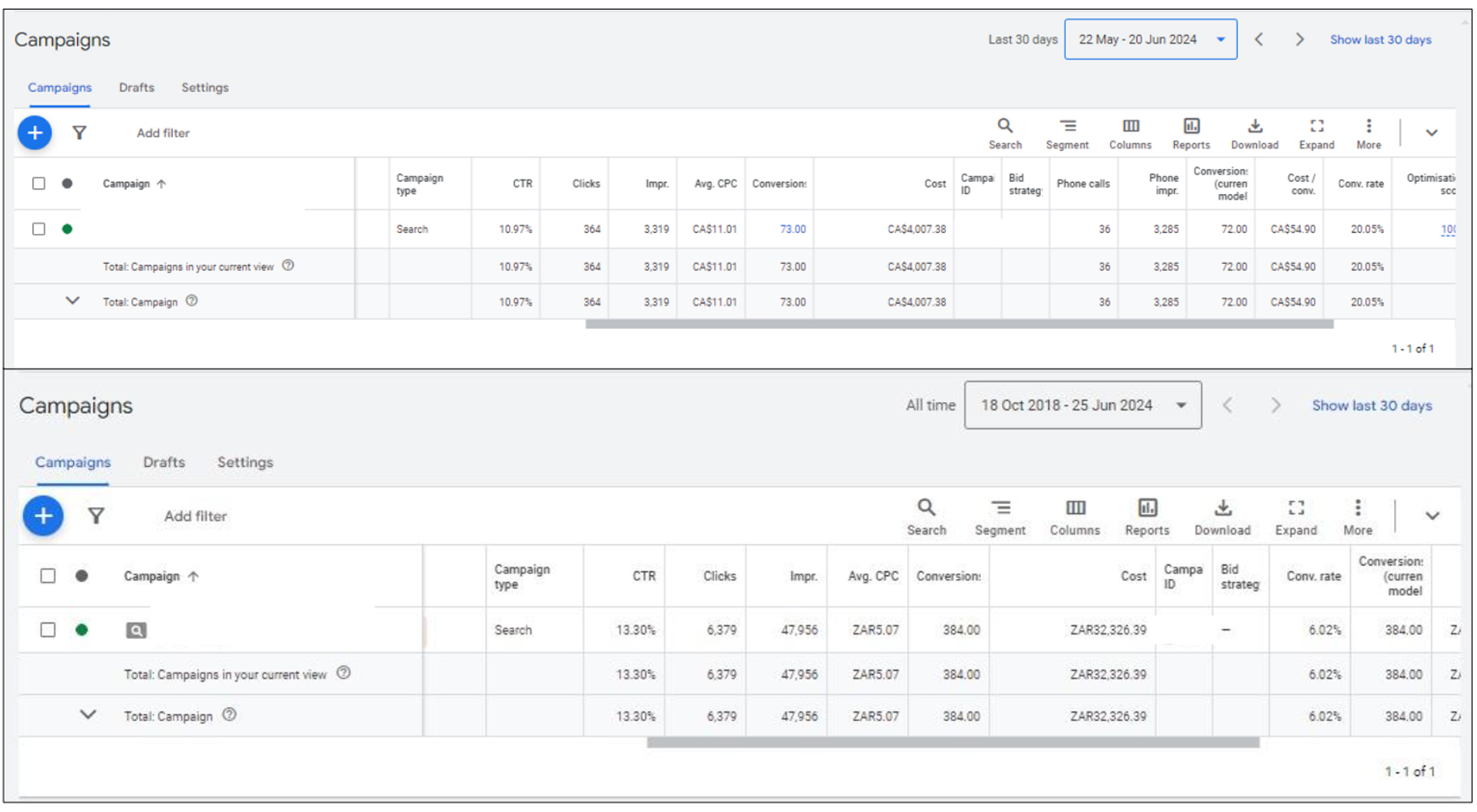
Task: Click the blue plus button in the All time view
Action: click(x=43, y=516)
